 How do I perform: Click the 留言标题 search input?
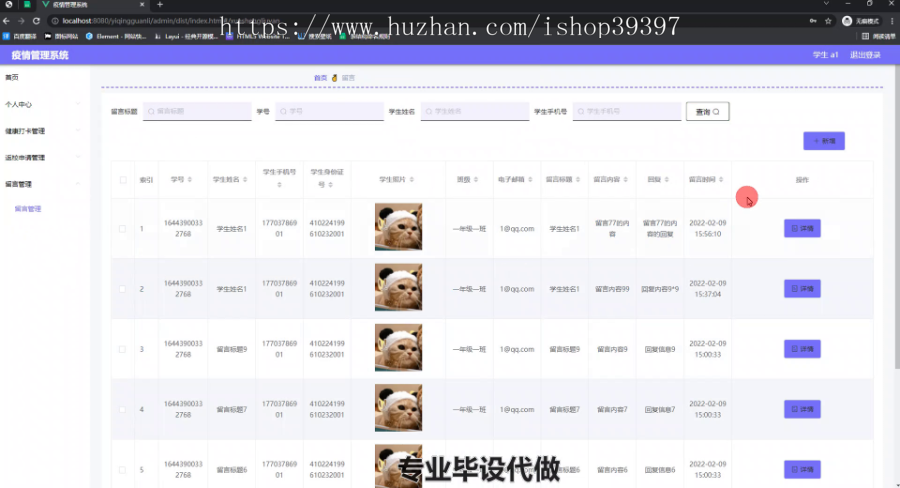coord(197,111)
